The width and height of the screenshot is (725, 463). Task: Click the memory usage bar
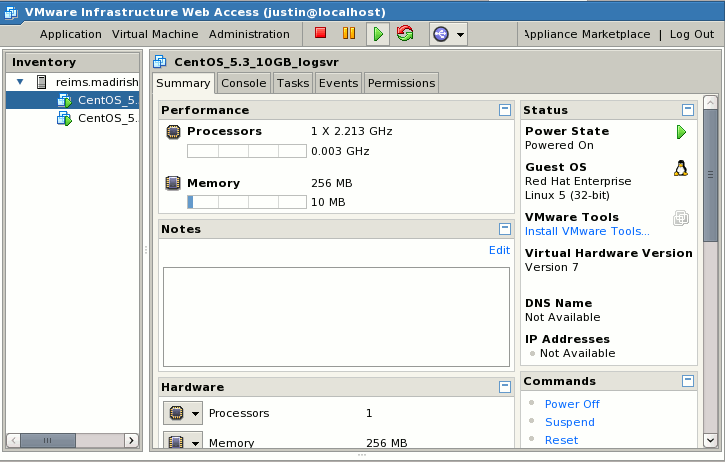click(x=247, y=202)
